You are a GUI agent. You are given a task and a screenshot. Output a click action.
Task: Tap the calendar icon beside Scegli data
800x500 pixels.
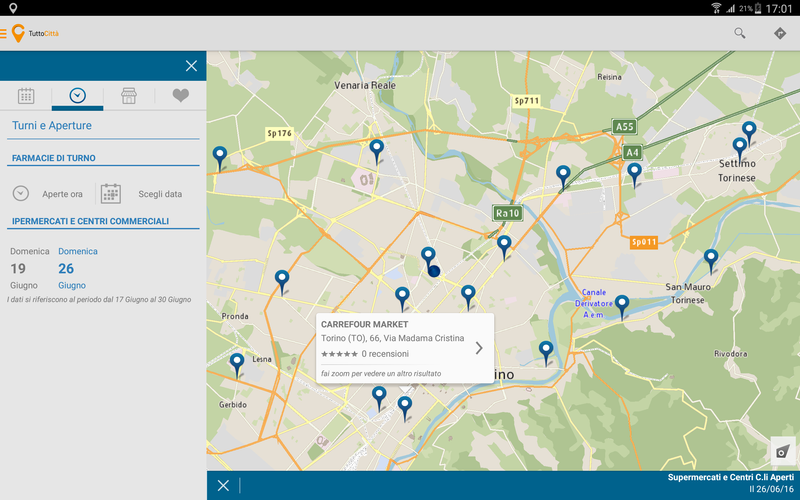tap(111, 194)
